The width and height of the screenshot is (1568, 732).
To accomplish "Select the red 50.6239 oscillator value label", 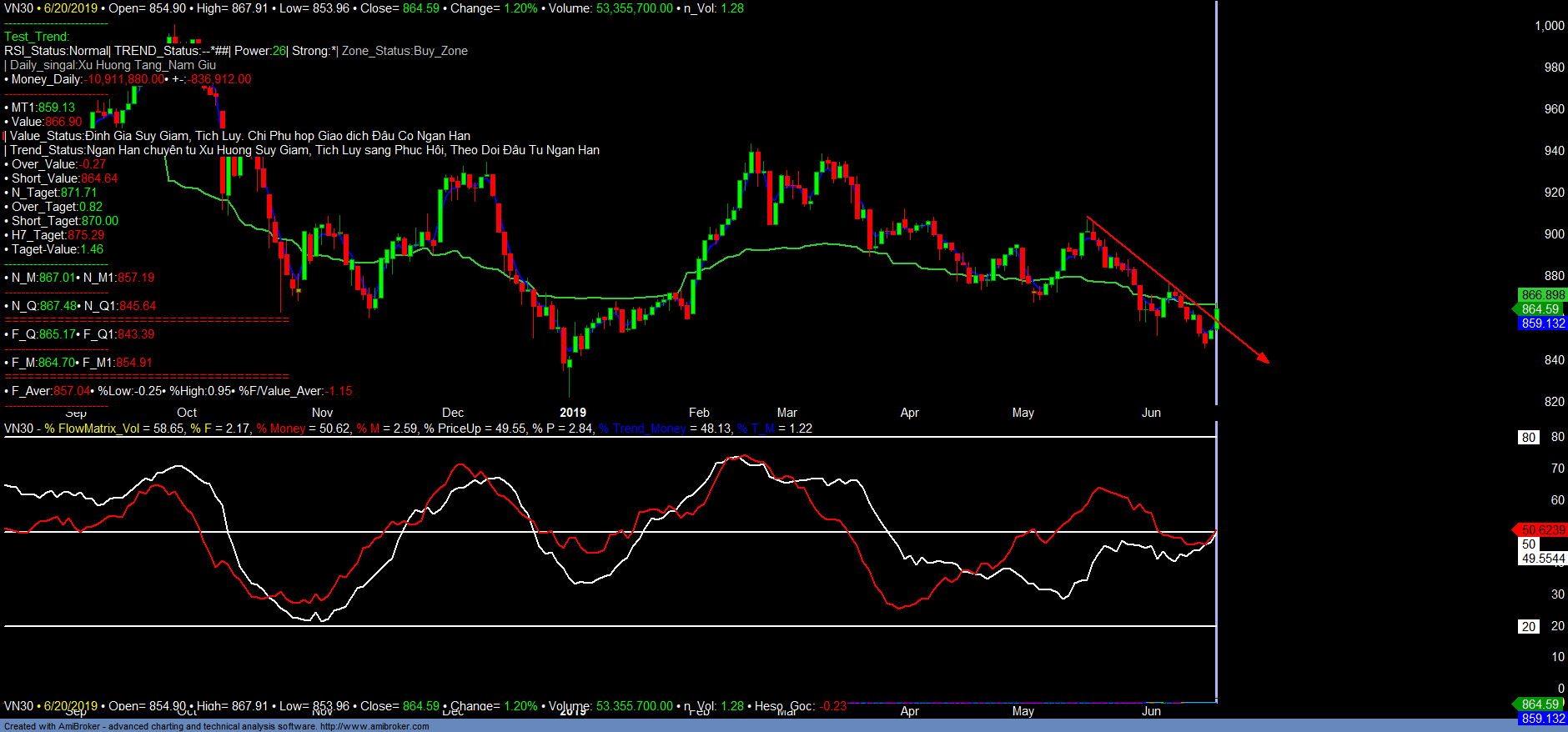I will (1542, 530).
